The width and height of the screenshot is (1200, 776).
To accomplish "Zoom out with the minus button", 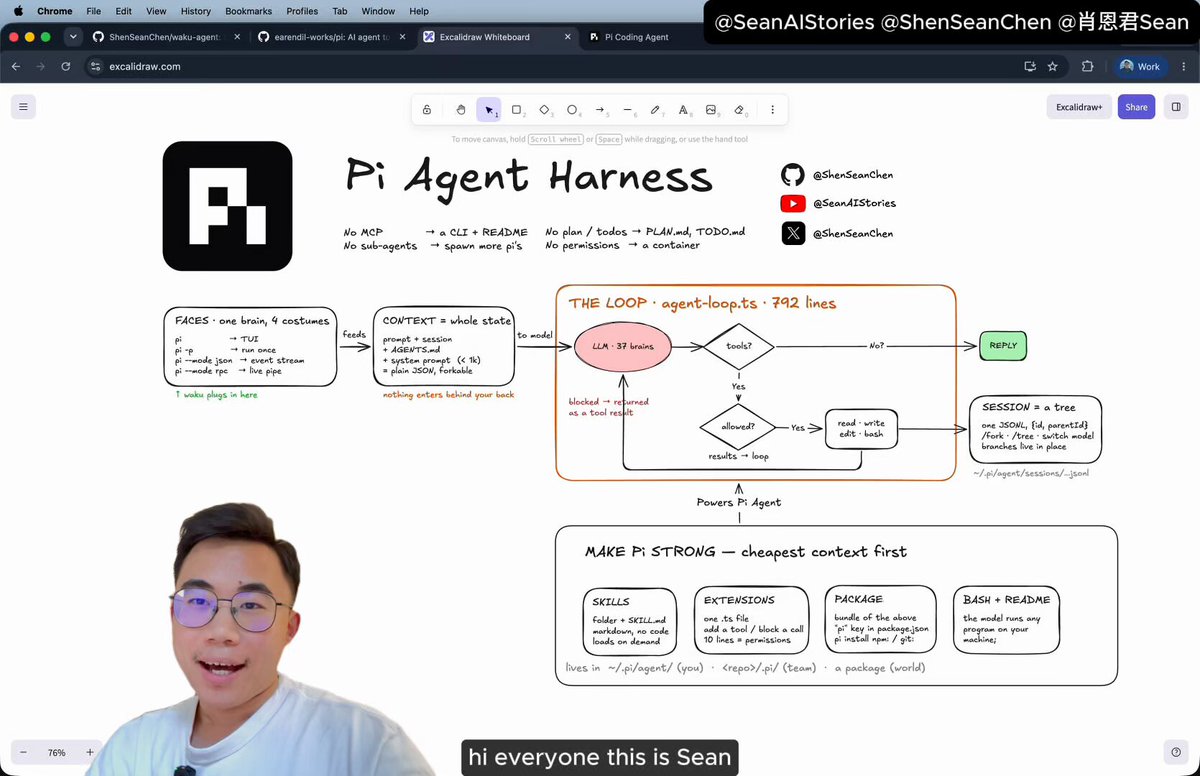I will [x=23, y=752].
